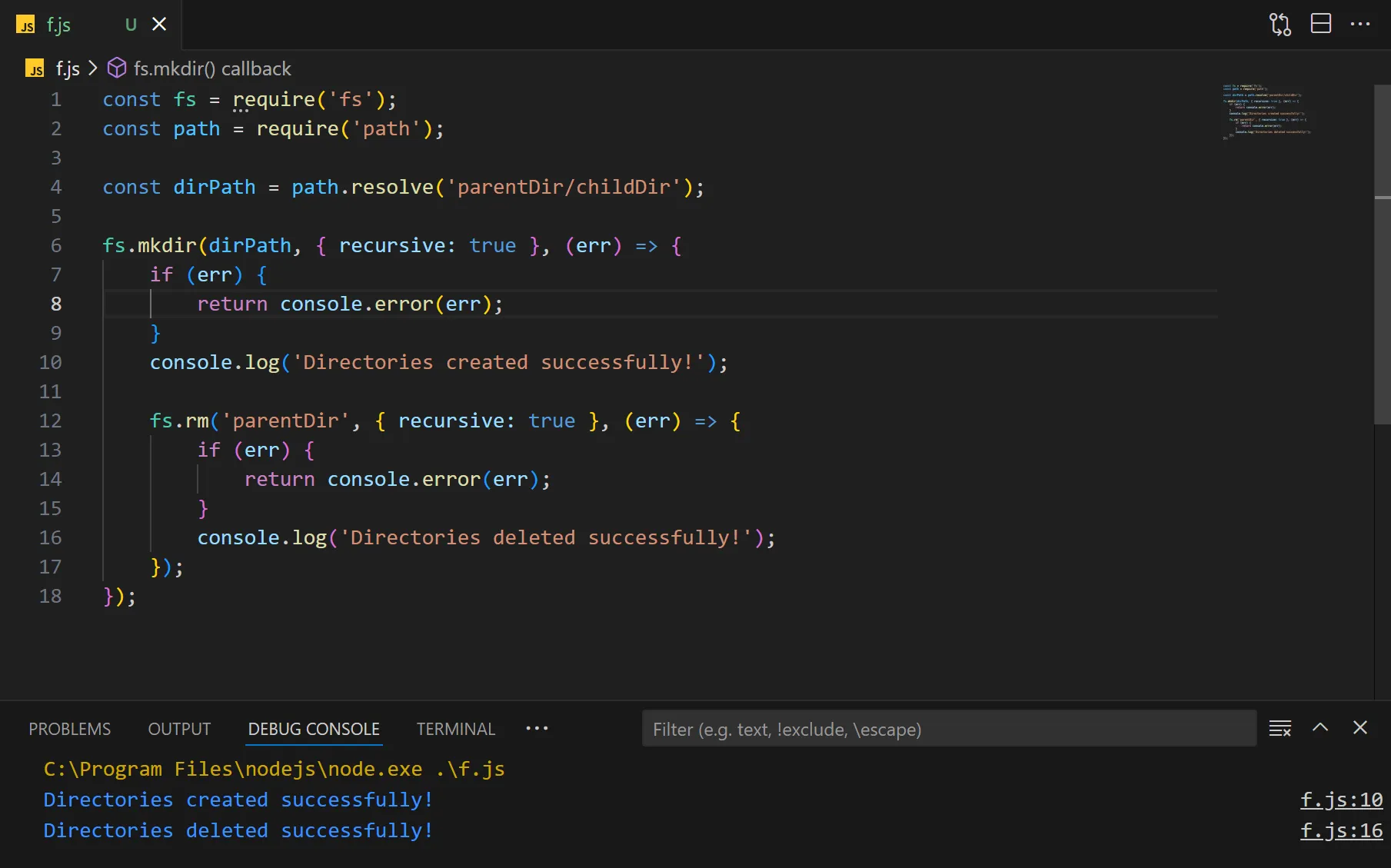Click the editor vertical scrollbar thumb
Image resolution: width=1391 pixels, height=868 pixels.
click(1382, 254)
